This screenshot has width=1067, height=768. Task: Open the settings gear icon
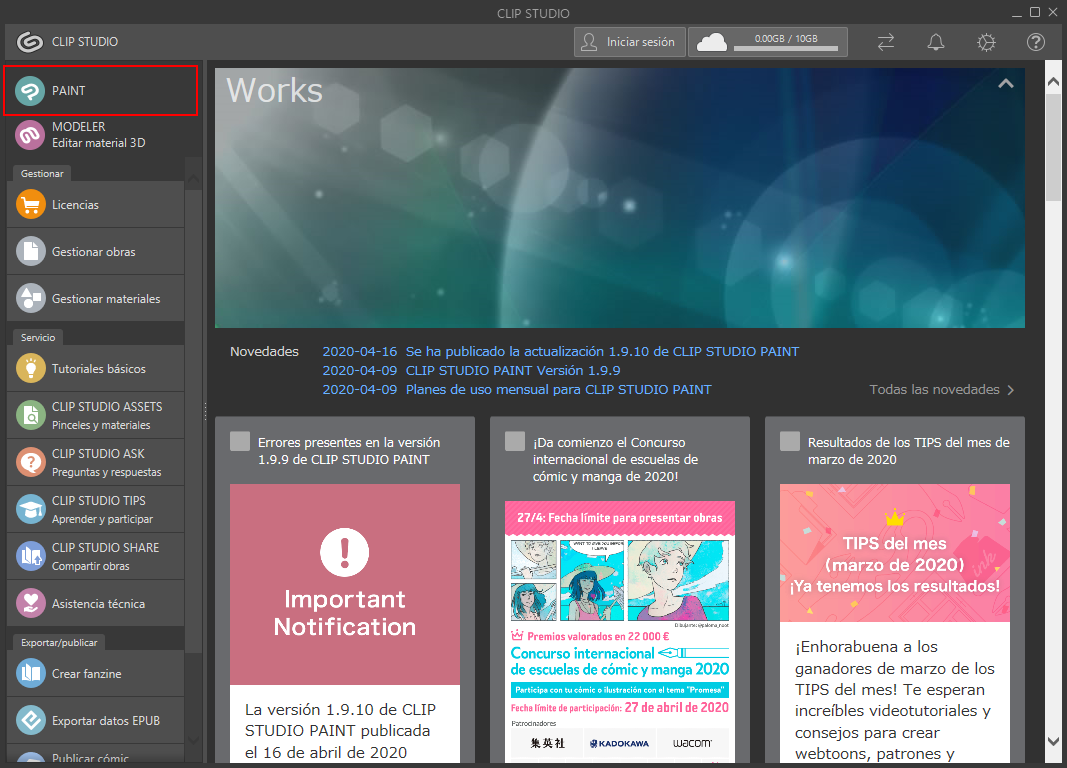pos(986,42)
